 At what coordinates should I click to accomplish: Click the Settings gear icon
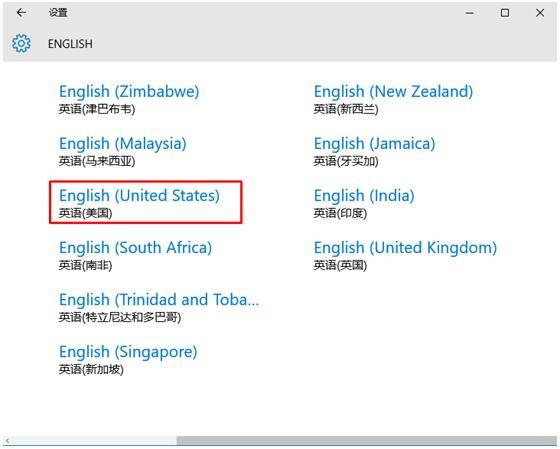point(21,44)
